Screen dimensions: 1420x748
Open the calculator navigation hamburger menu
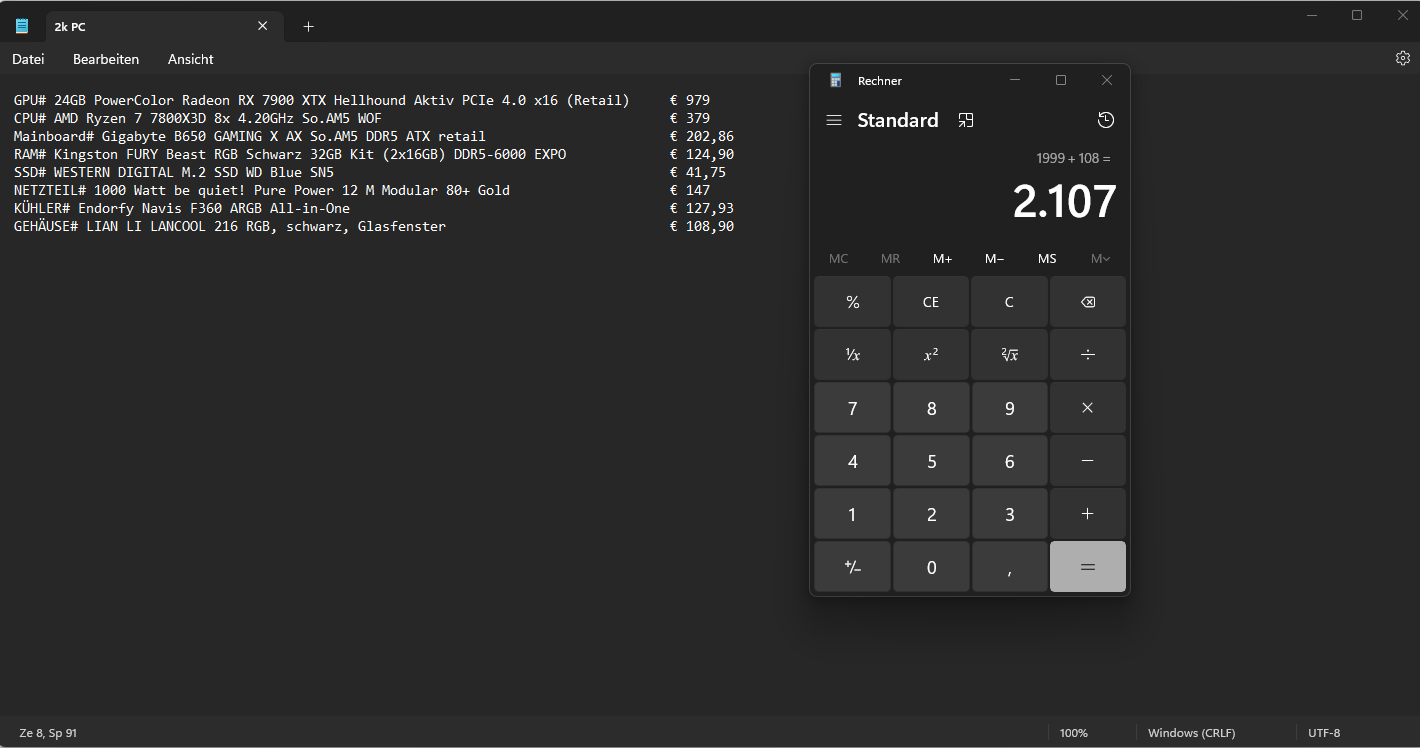click(x=833, y=120)
